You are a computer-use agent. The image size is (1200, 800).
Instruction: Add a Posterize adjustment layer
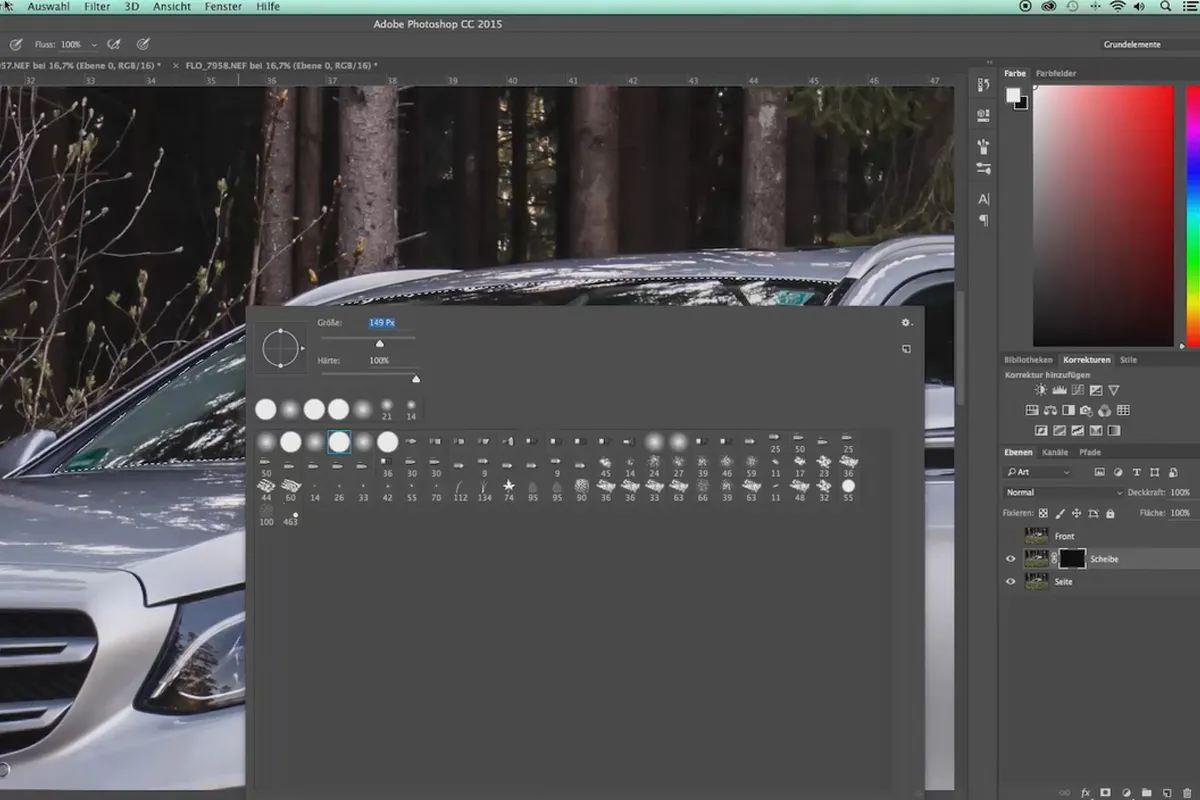[x=1059, y=431]
